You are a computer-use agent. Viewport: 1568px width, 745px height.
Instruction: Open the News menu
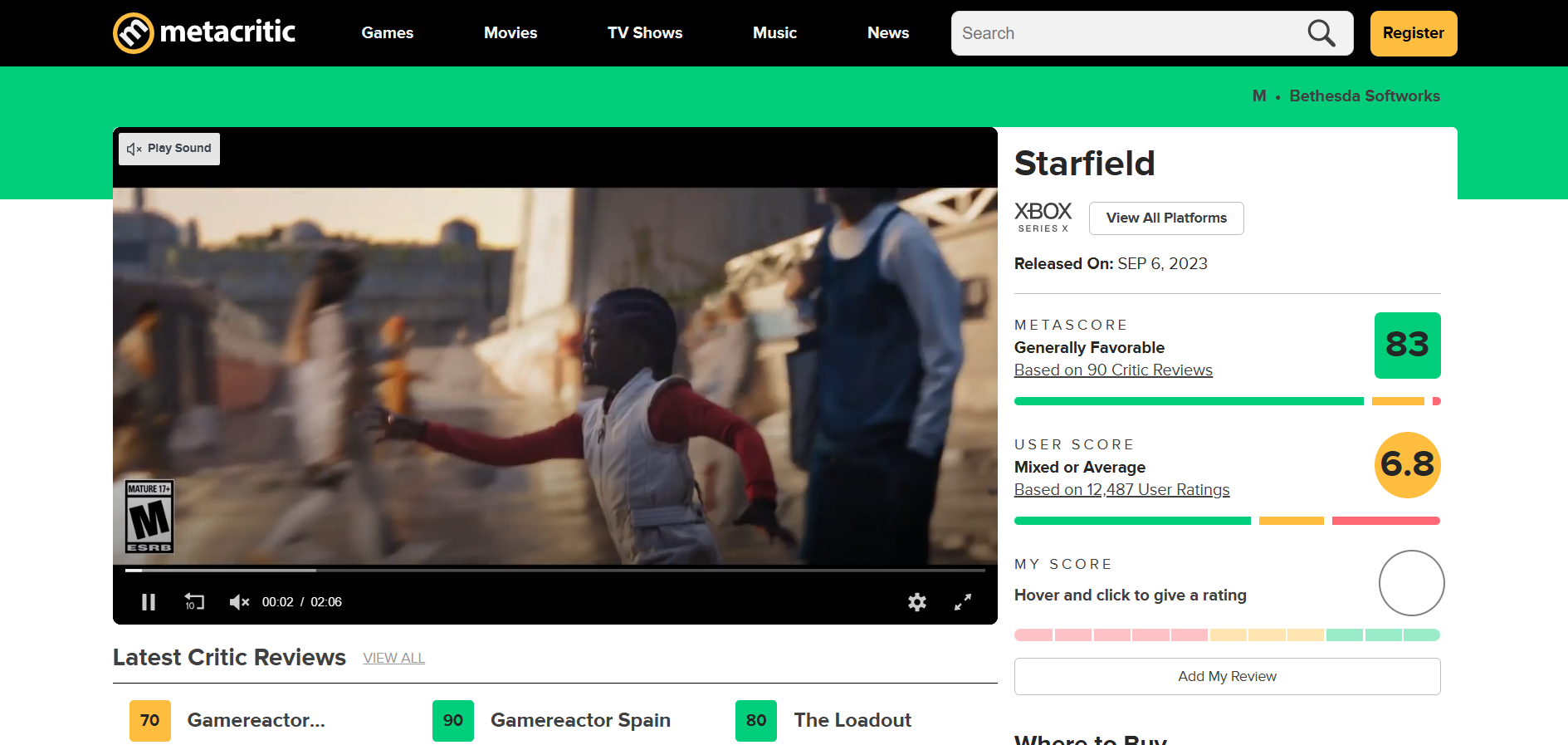[888, 33]
